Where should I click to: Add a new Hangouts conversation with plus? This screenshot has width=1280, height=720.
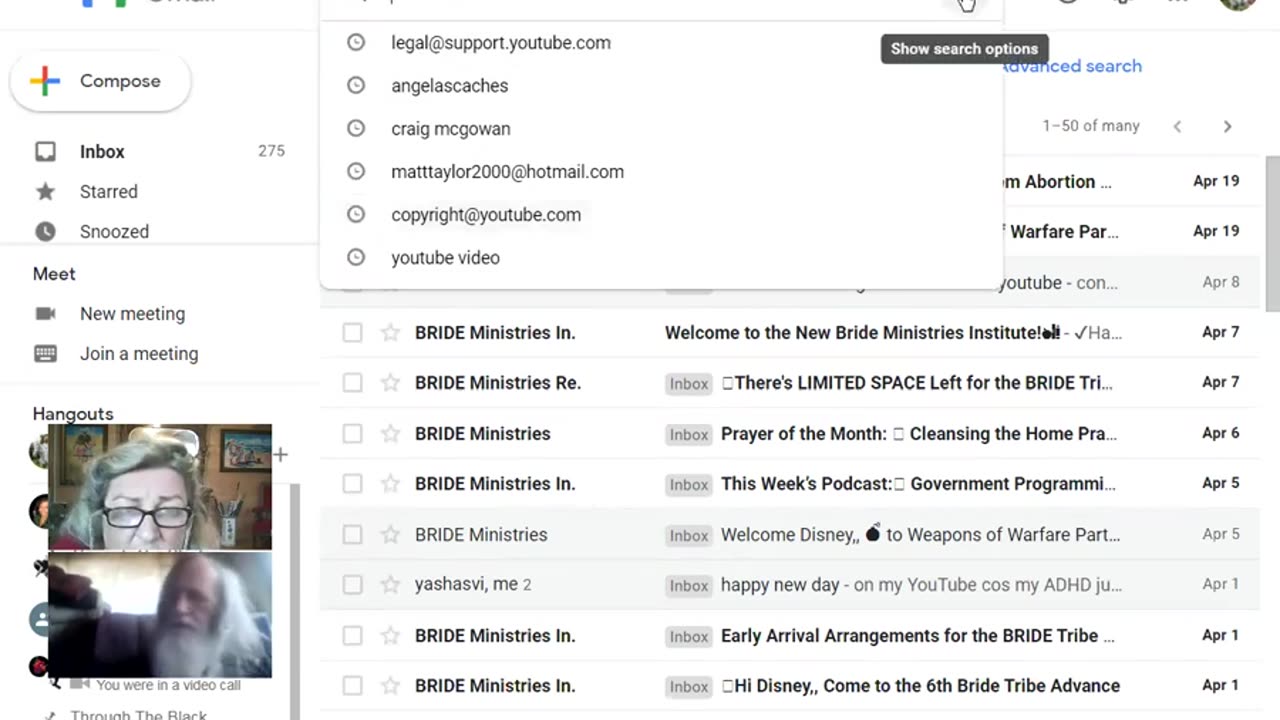click(x=281, y=455)
